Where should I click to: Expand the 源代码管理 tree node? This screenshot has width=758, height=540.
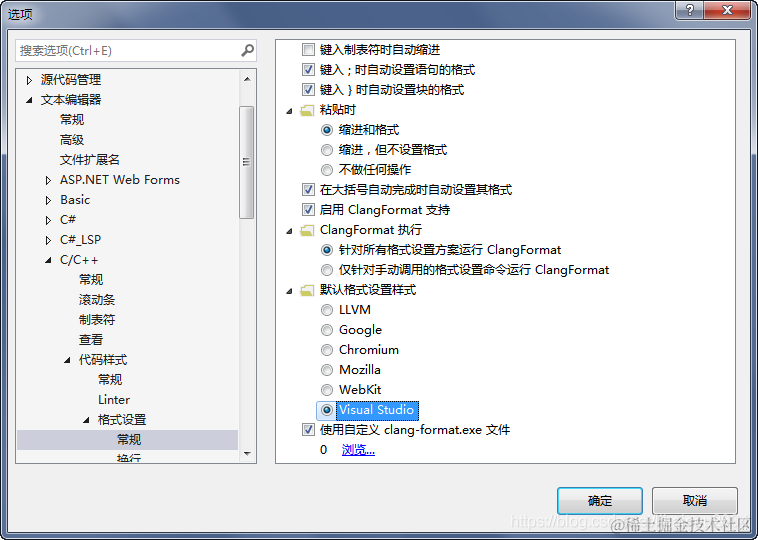point(29,80)
